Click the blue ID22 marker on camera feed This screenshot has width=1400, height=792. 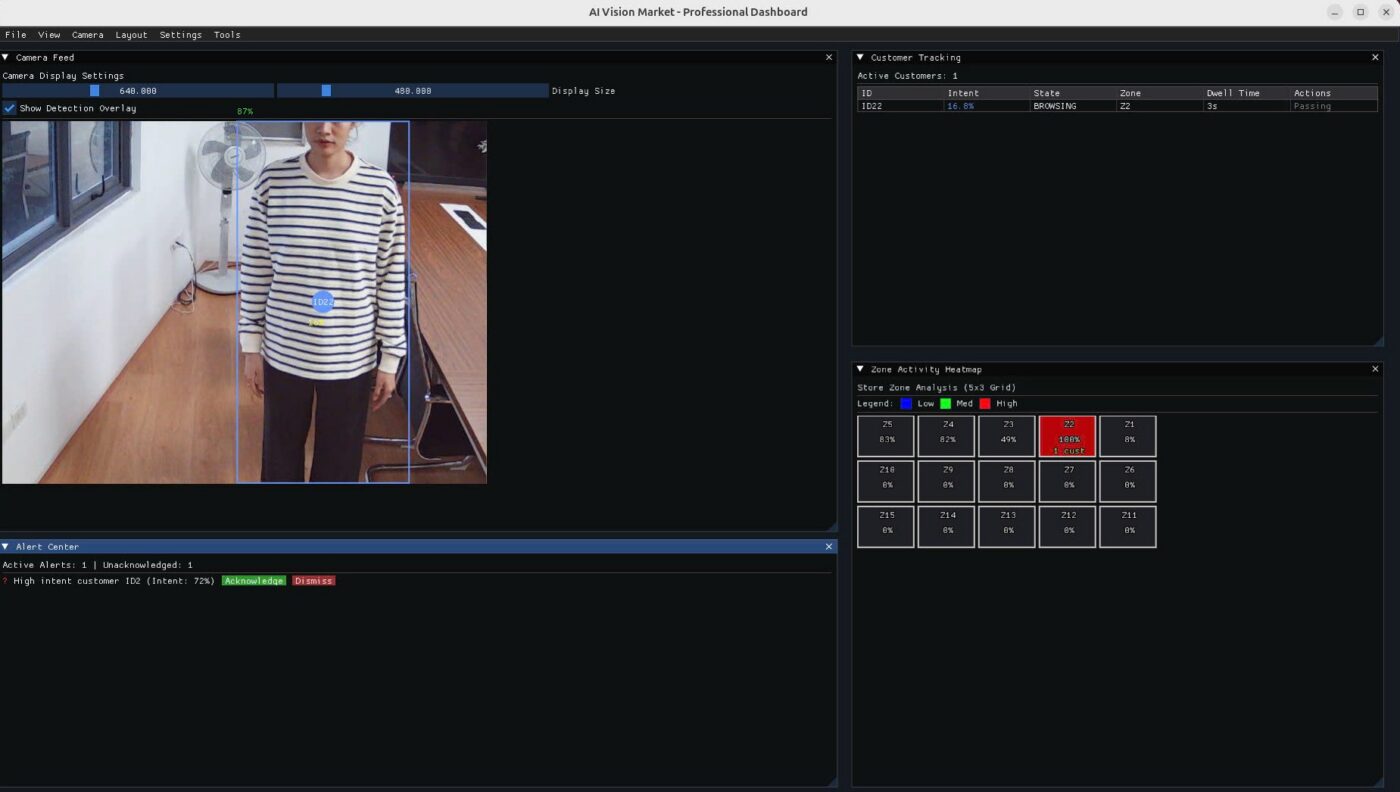322,301
